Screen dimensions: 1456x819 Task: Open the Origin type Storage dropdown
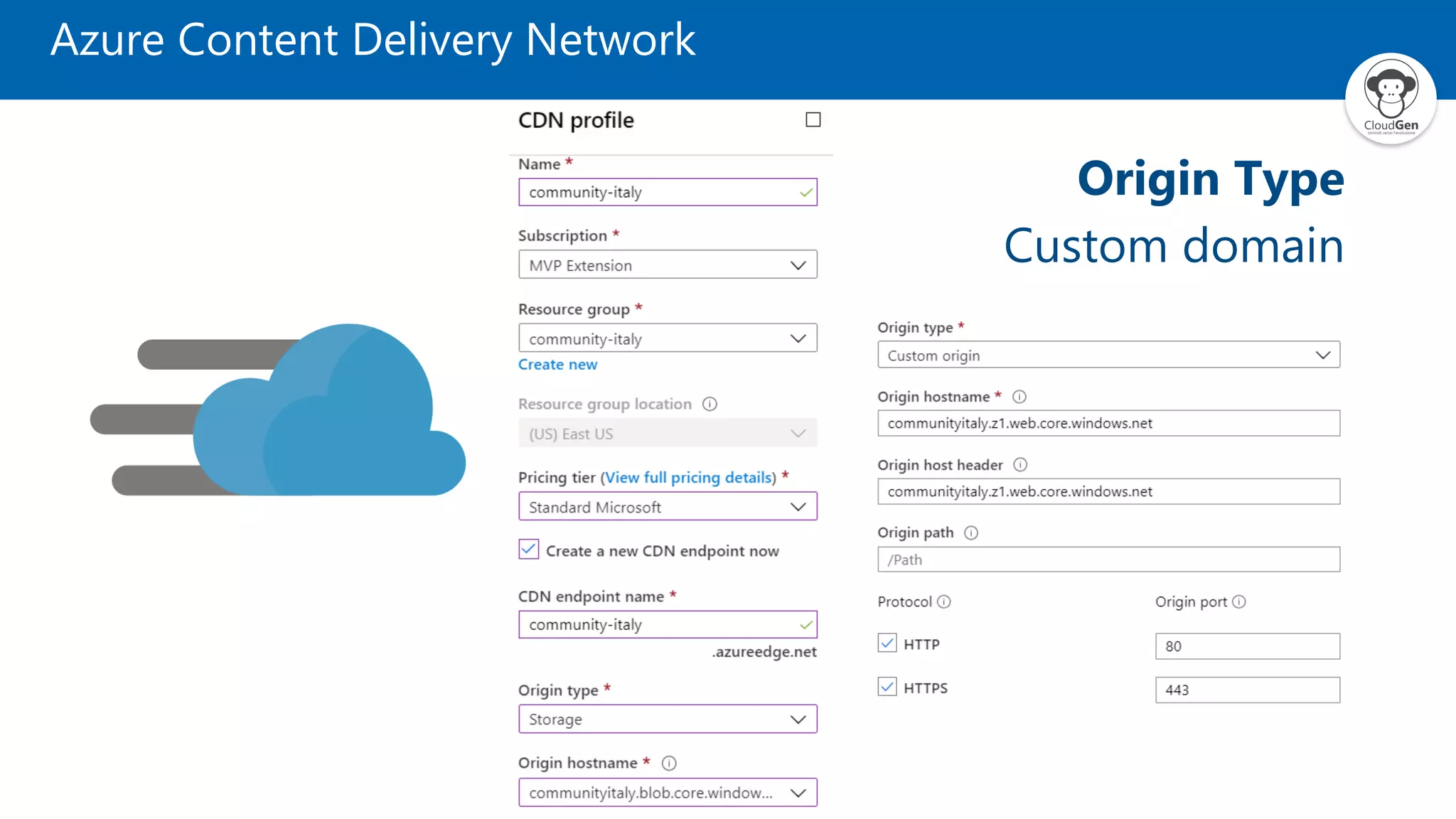668,719
